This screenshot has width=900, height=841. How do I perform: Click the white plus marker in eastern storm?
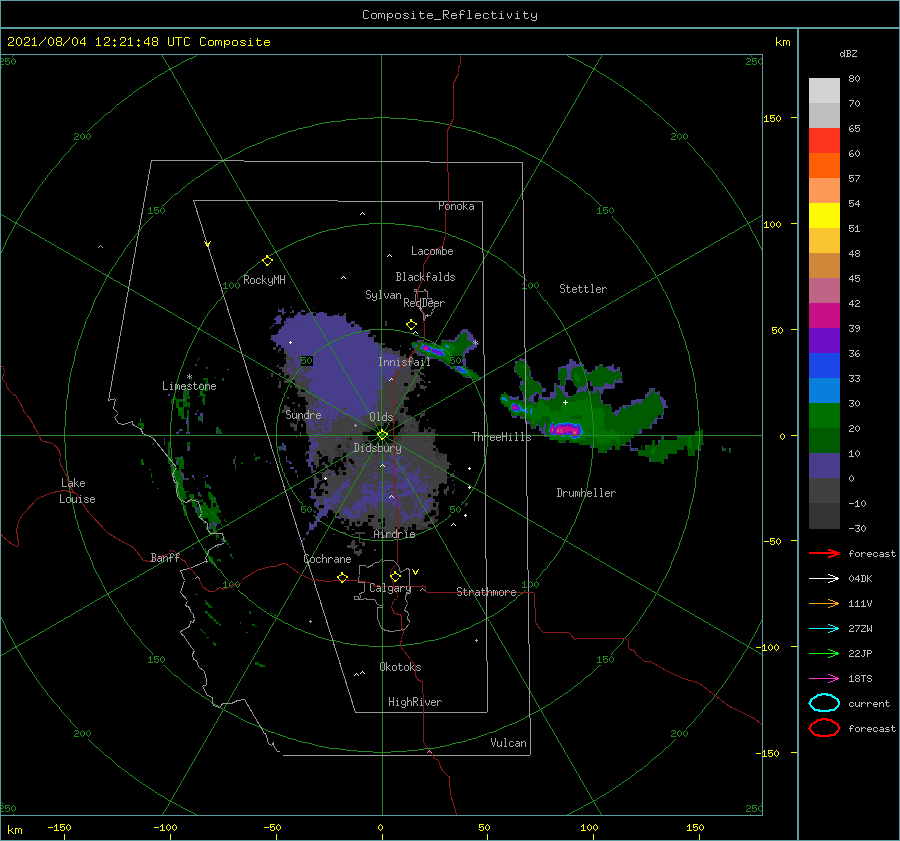[x=565, y=402]
